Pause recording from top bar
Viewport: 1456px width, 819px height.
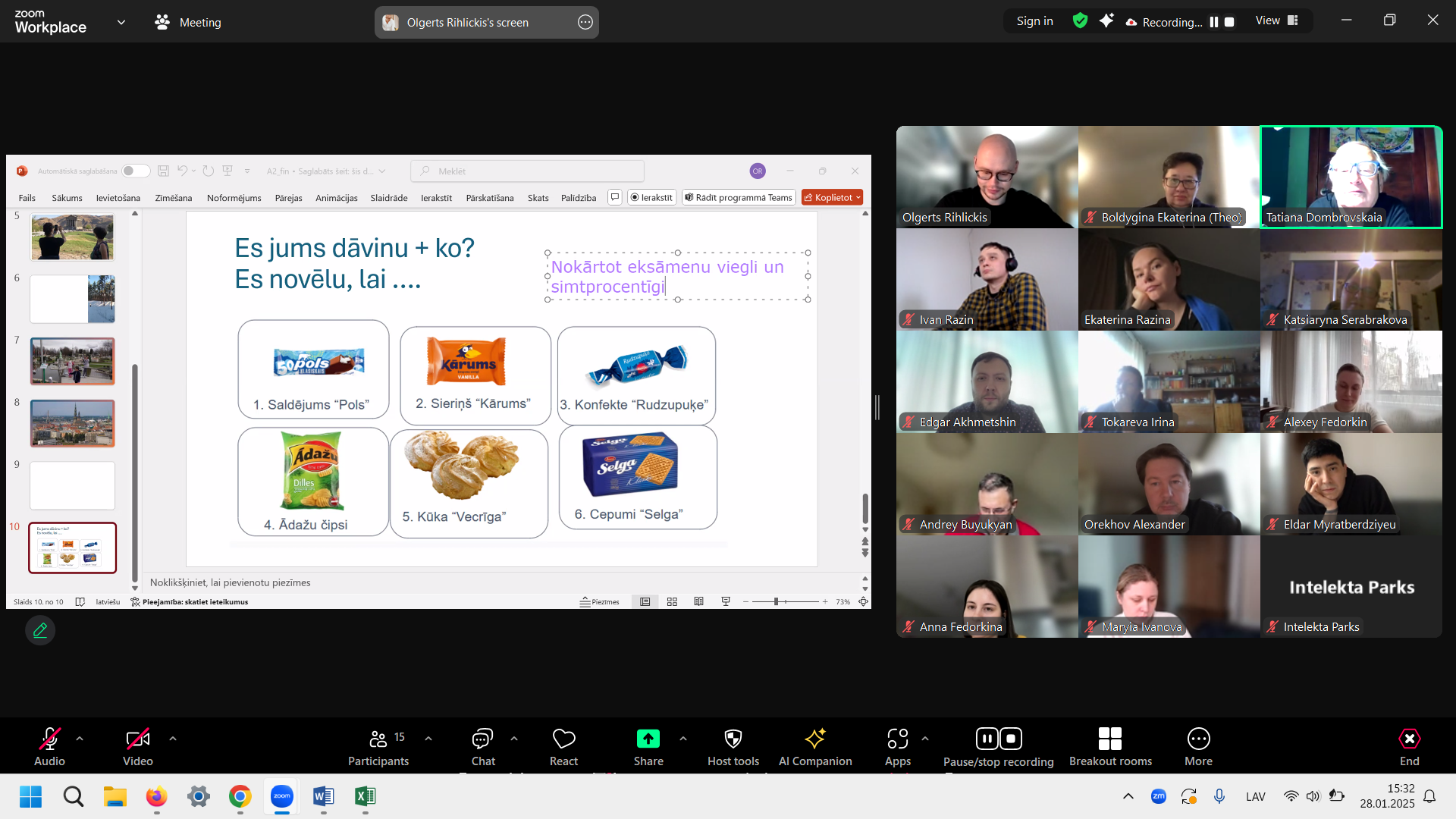click(1214, 22)
